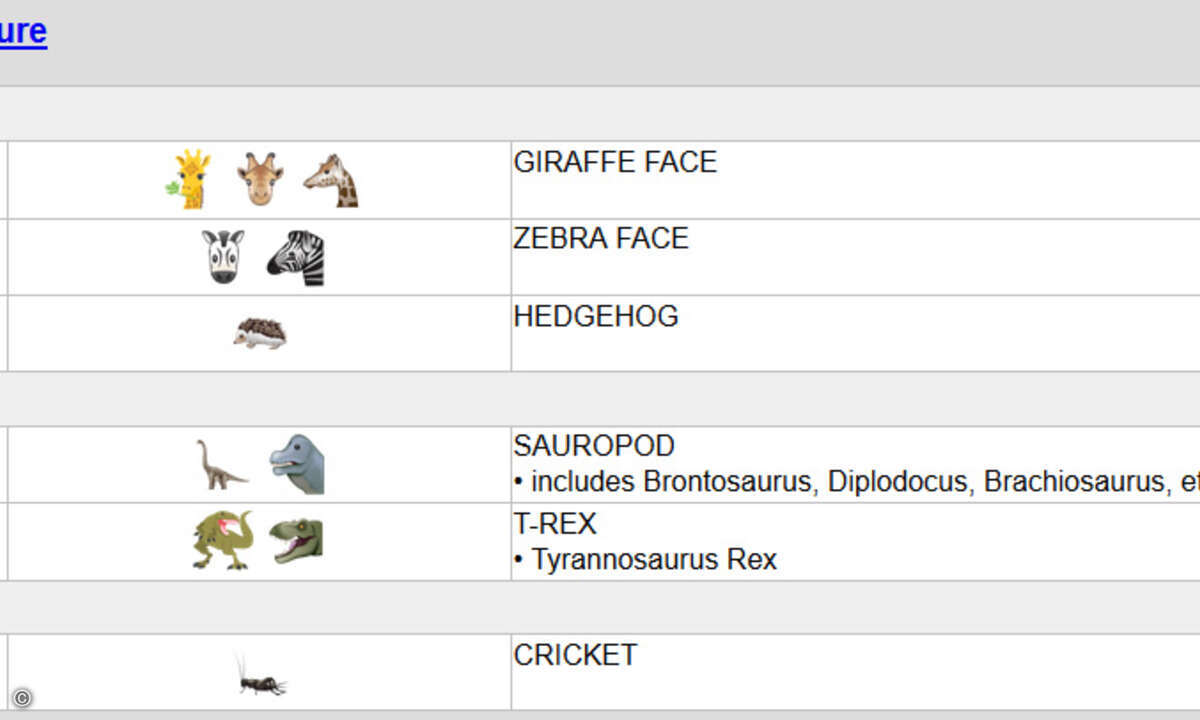Click the Brontosaurus, Diplodocus annotation line
The width and height of the screenshot is (1200, 720).
click(856, 482)
